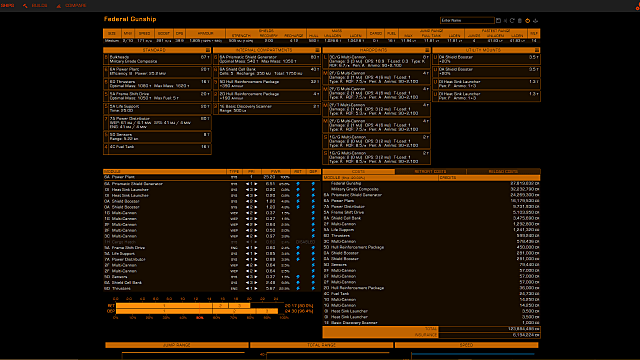
Task: Open the Bulkheads Military Grade Composite slot
Action: point(157,60)
